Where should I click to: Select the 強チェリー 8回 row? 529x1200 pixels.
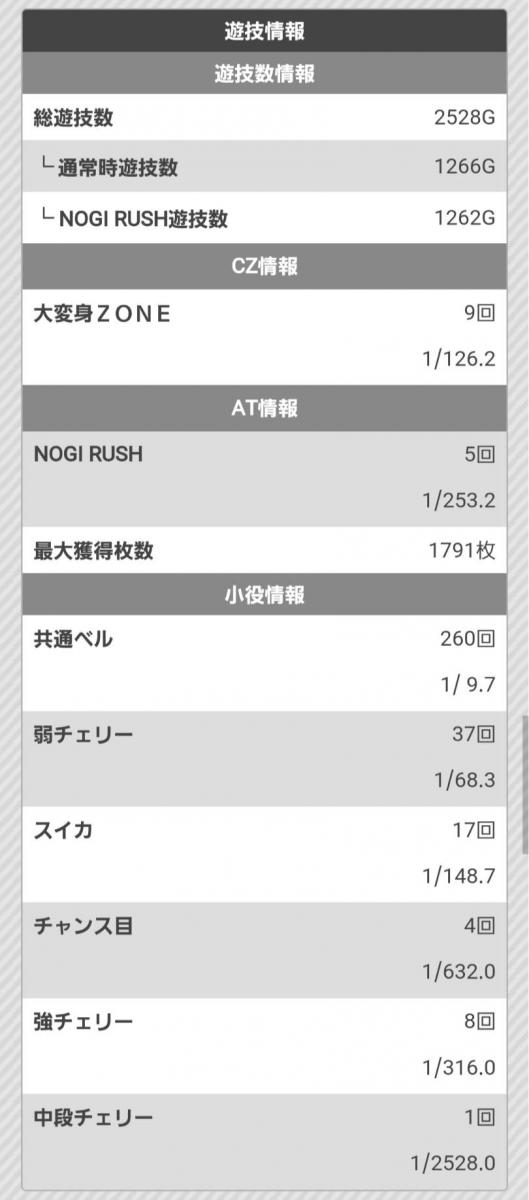pyautogui.click(x=264, y=1046)
